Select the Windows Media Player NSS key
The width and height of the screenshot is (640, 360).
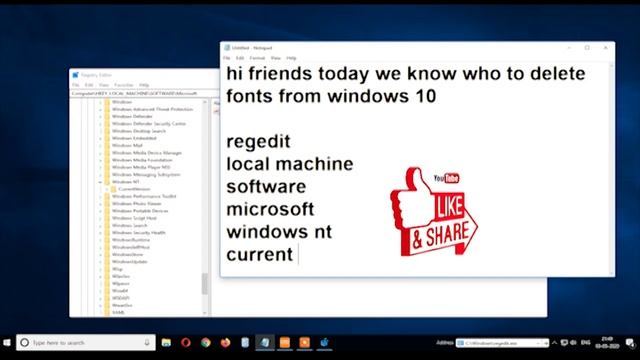(x=141, y=167)
